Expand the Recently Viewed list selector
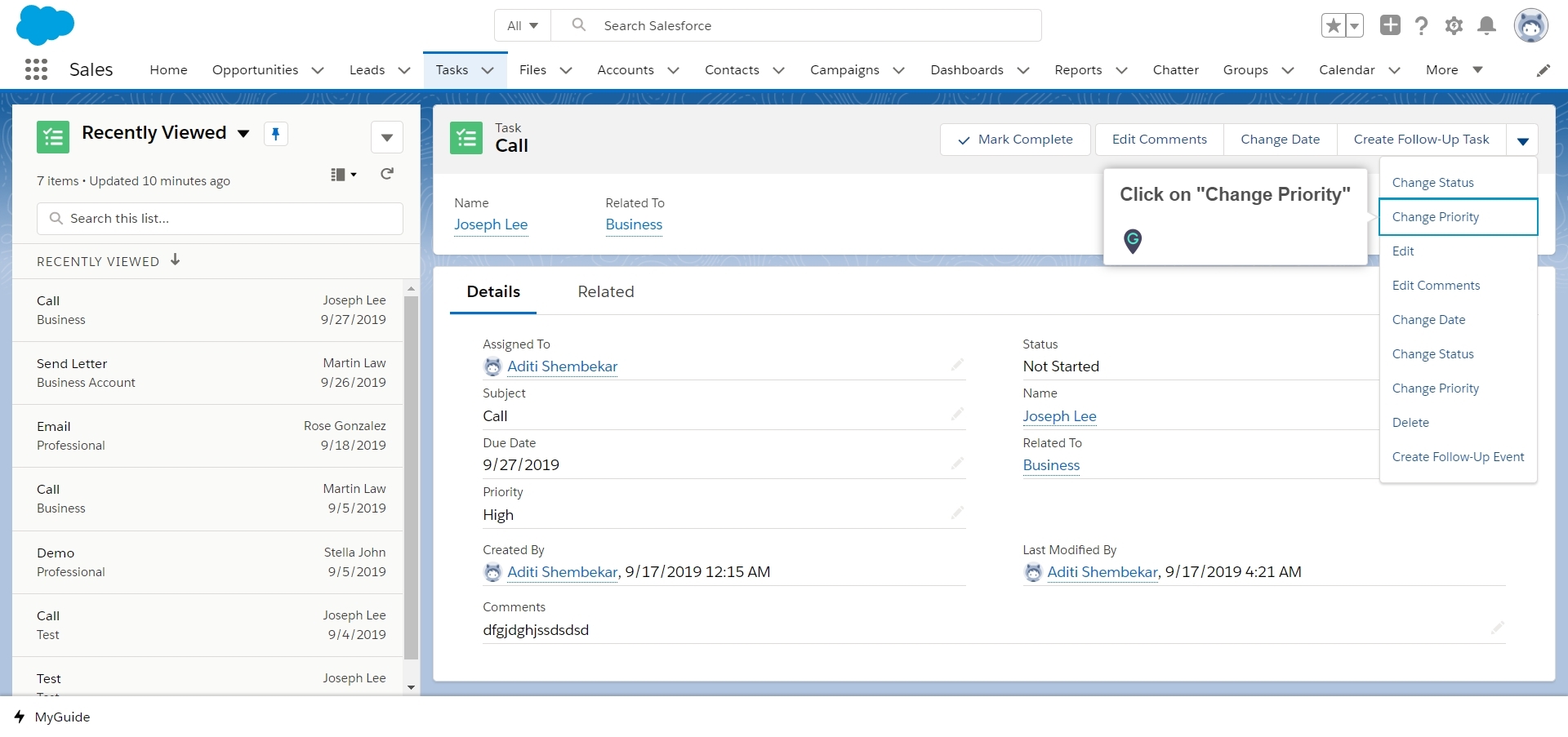The width and height of the screenshot is (1568, 737). pyautogui.click(x=243, y=133)
